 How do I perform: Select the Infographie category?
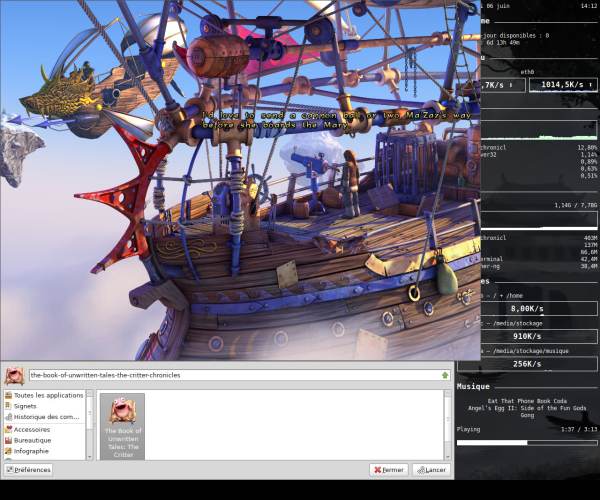(x=27, y=451)
